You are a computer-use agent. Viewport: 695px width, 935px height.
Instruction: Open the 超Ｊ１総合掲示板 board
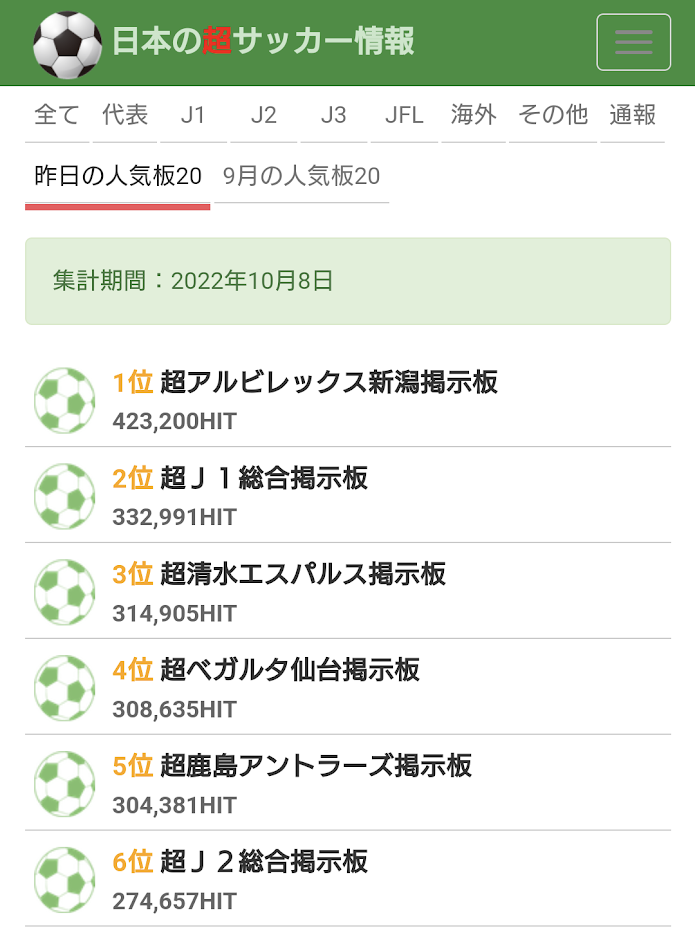pos(264,478)
